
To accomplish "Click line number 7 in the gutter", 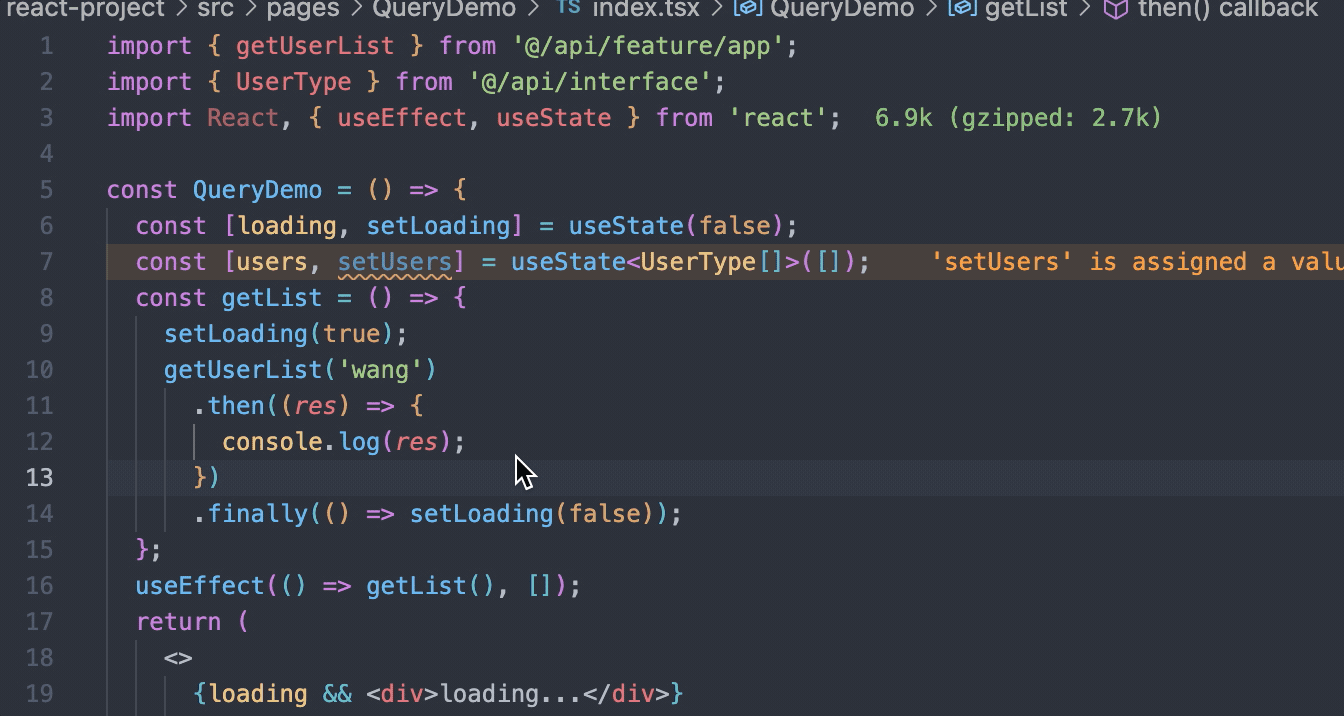I will (46, 261).
